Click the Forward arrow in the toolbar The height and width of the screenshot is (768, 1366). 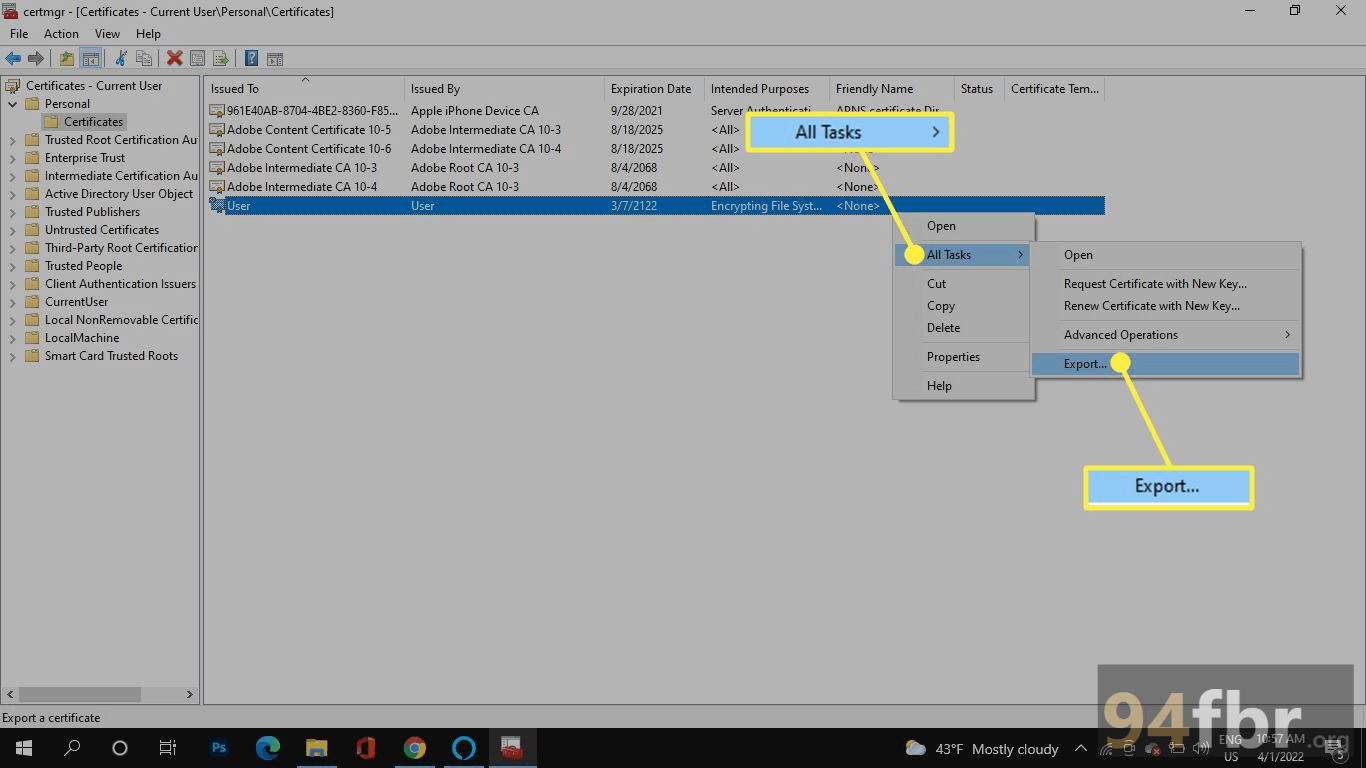(36, 59)
